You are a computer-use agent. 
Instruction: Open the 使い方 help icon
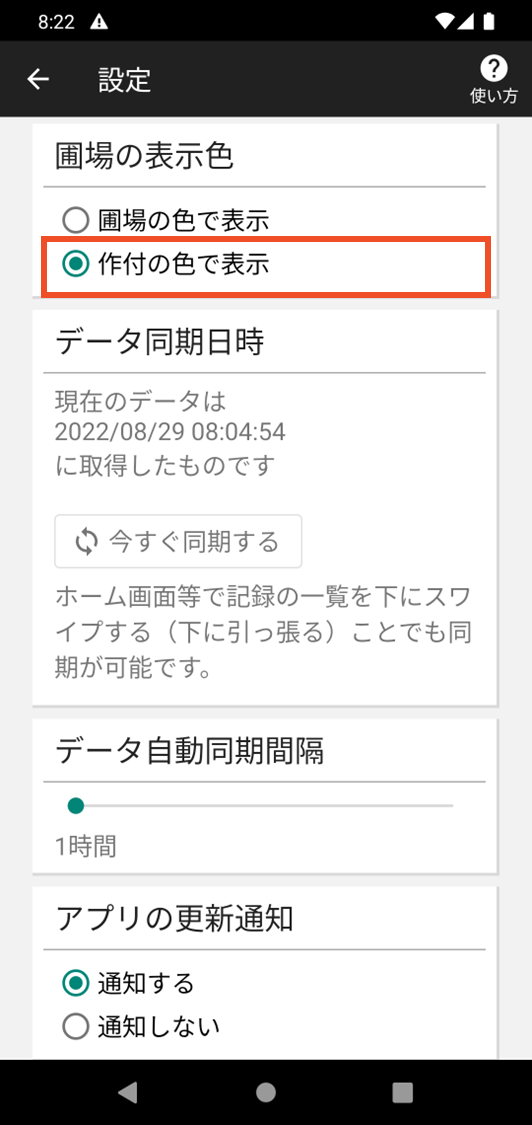493,69
